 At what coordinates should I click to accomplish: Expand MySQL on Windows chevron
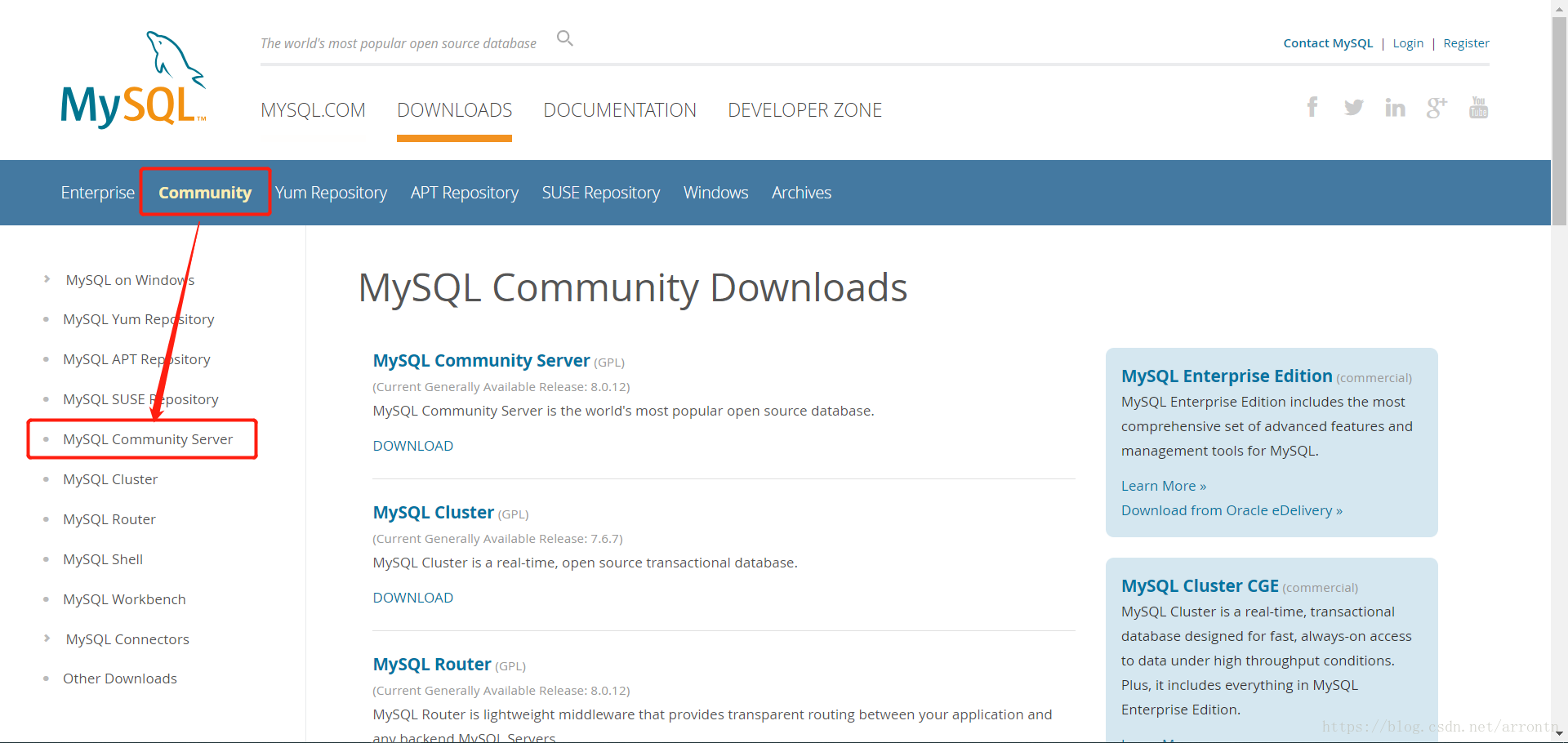[x=47, y=279]
